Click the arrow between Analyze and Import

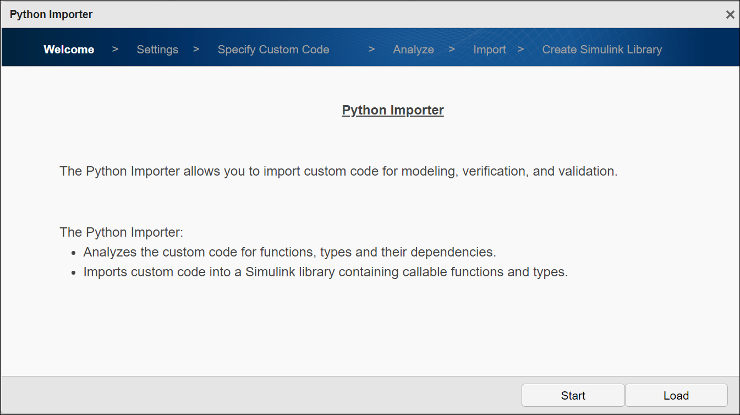coord(452,49)
